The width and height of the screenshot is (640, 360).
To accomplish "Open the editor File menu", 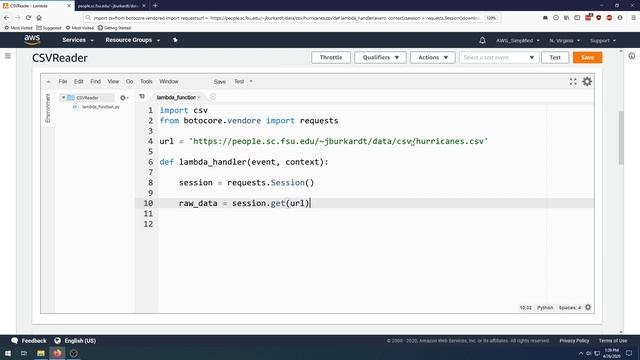I will click(62, 82).
